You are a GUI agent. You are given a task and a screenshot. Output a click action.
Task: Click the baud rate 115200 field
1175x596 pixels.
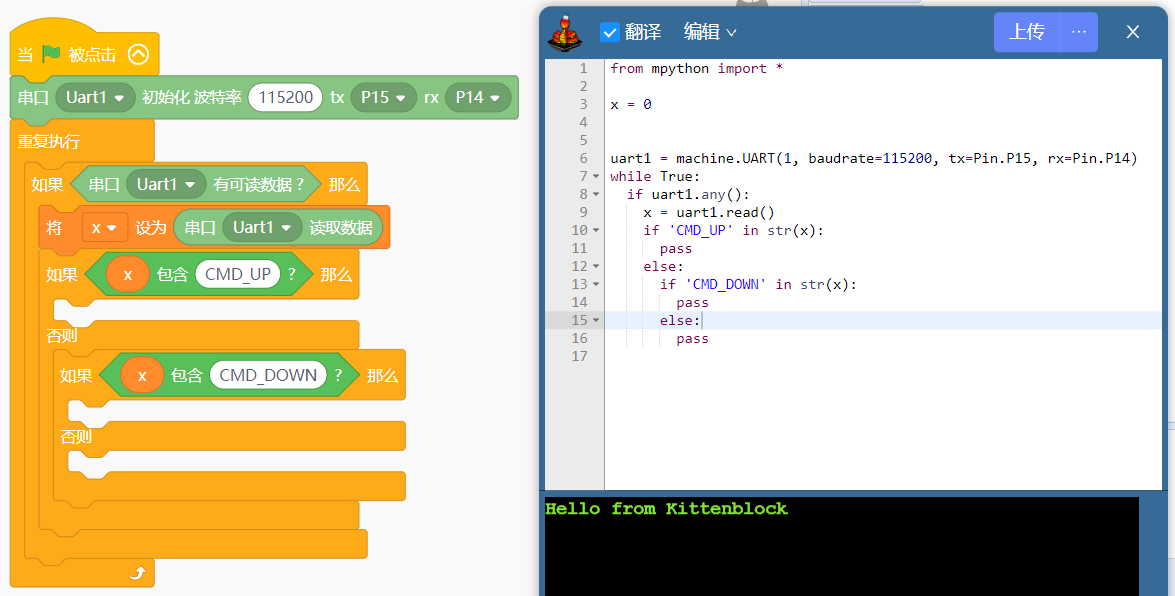point(285,97)
